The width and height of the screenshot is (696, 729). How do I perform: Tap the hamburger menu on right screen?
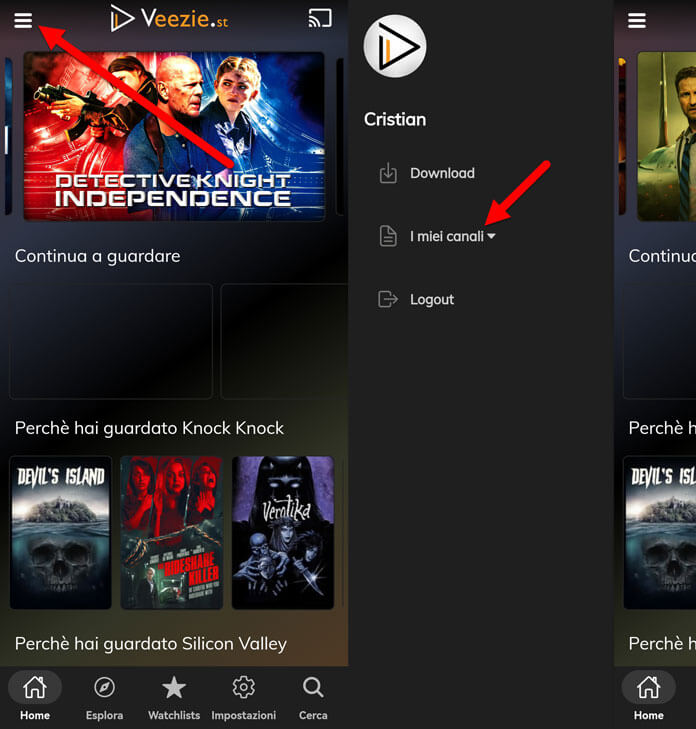[637, 21]
